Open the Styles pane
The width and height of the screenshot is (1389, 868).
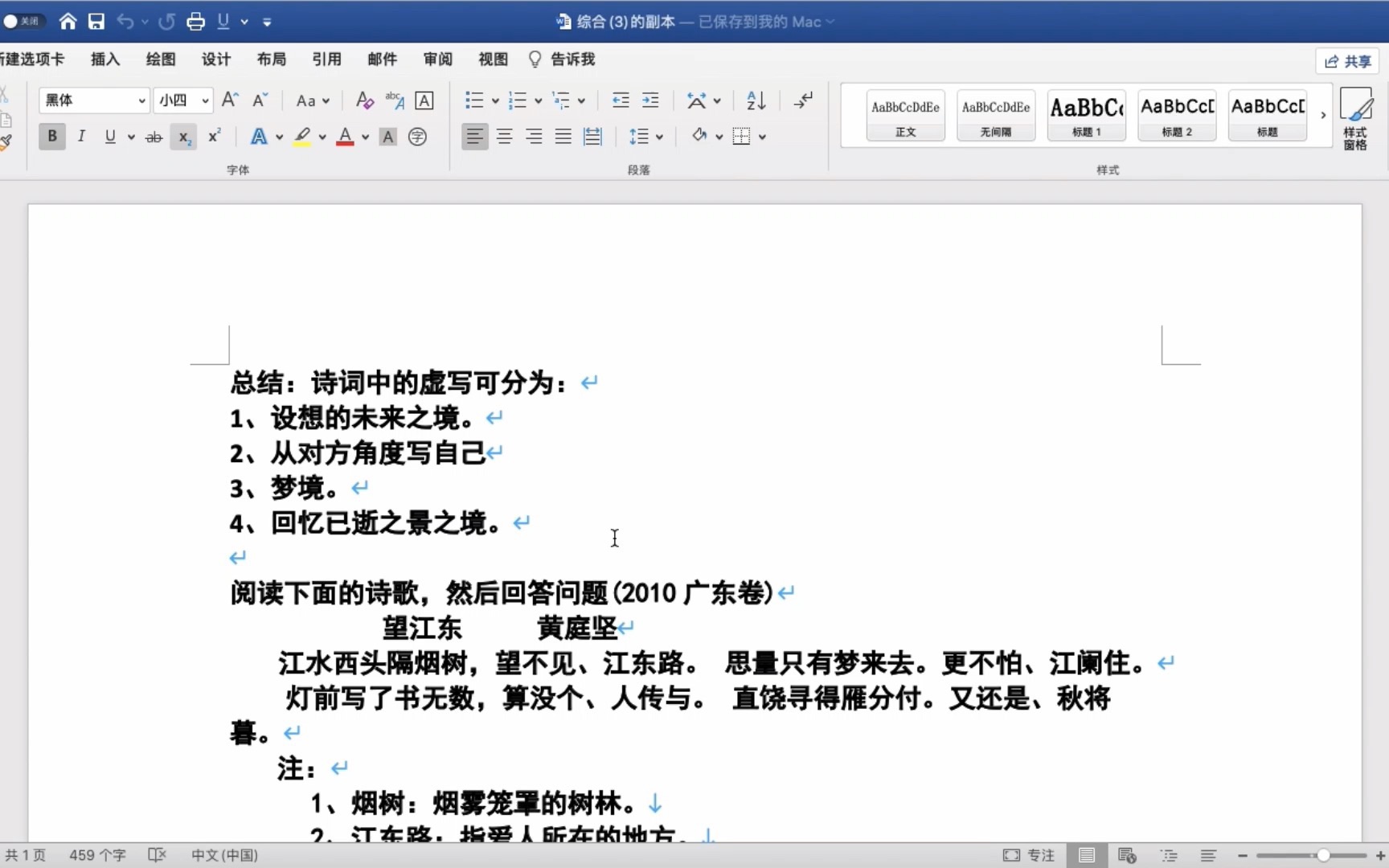pos(1355,117)
